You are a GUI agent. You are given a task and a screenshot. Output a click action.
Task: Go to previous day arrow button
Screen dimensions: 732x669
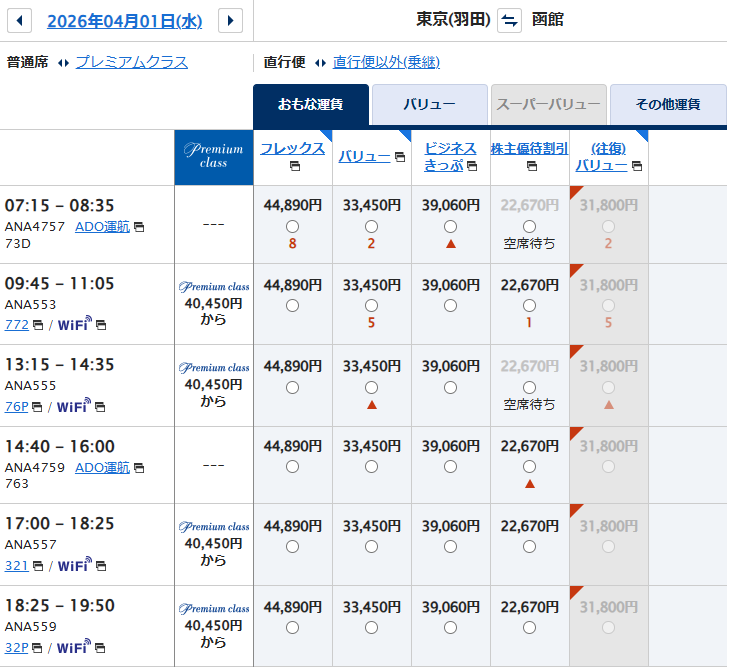(19, 20)
